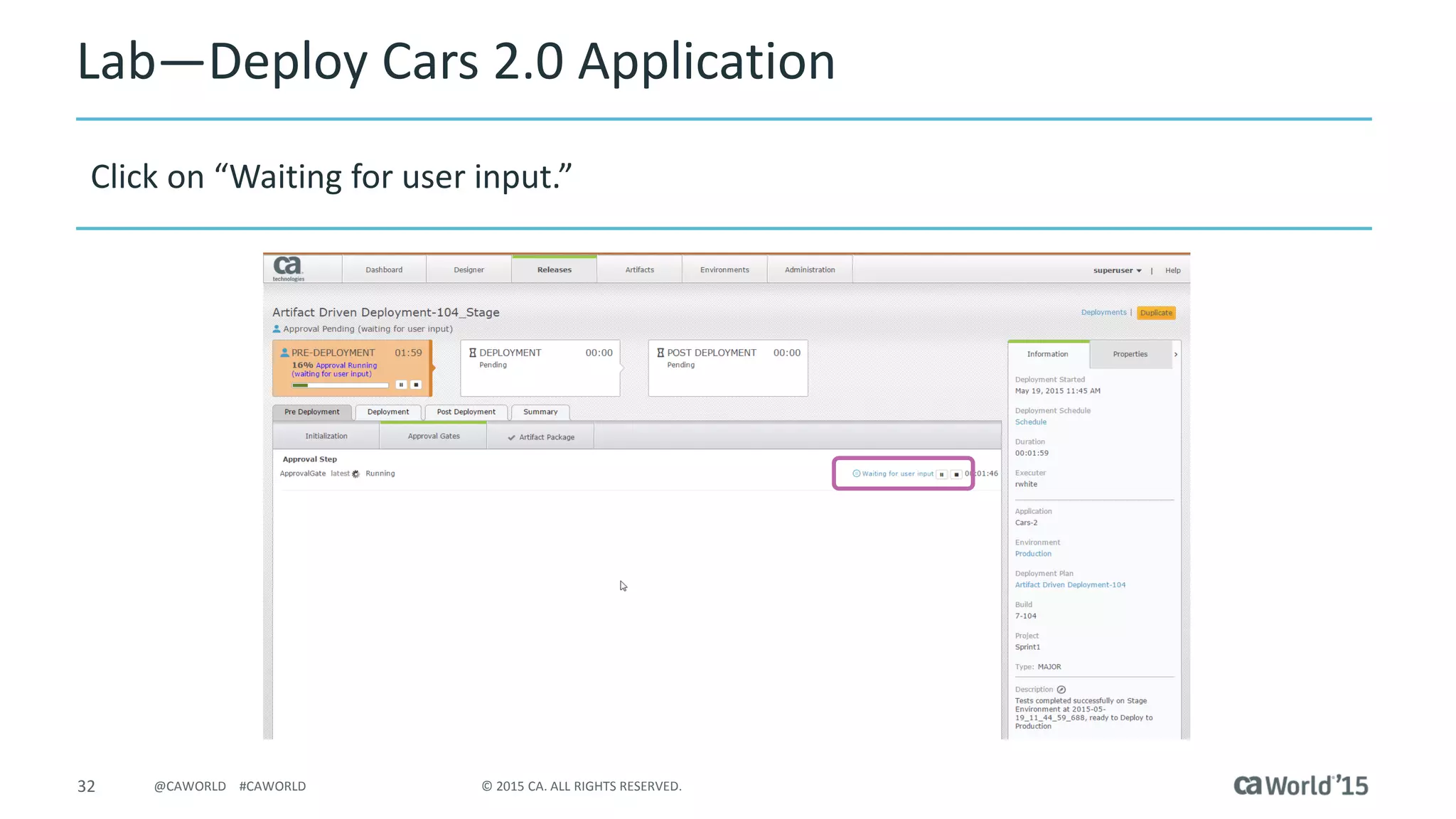Click the Pre-Deployment progress bar
The width and height of the screenshot is (1456, 819).
click(340, 385)
